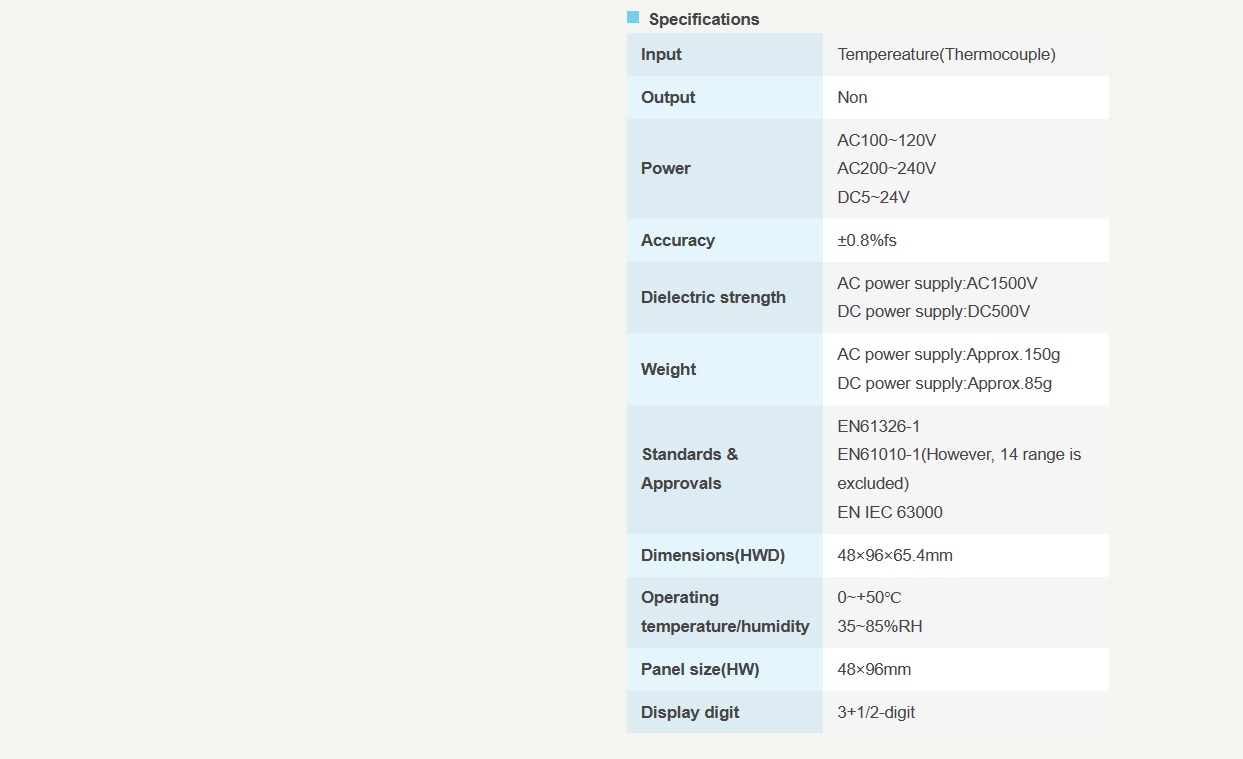Click the Tempereature(Thermocouple) value cell
Viewport: 1243px width, 759px height.
pos(946,54)
